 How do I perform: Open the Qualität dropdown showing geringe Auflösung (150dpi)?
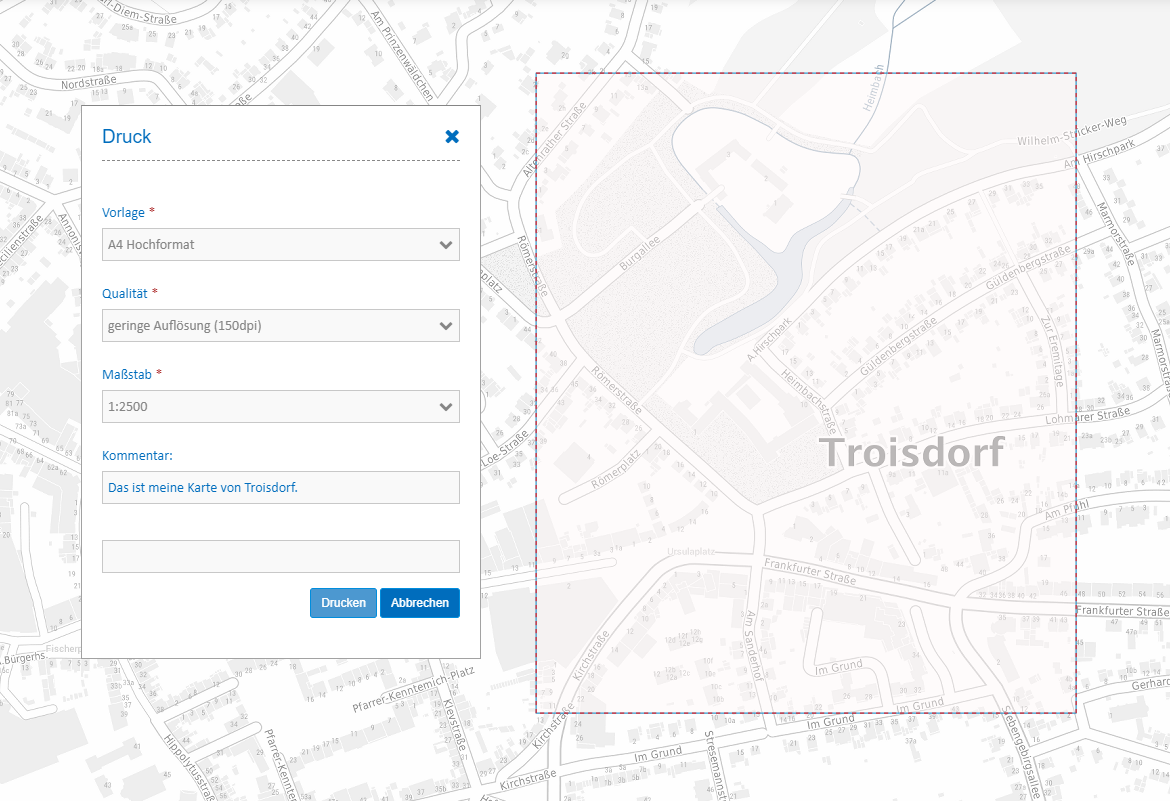pyautogui.click(x=281, y=325)
